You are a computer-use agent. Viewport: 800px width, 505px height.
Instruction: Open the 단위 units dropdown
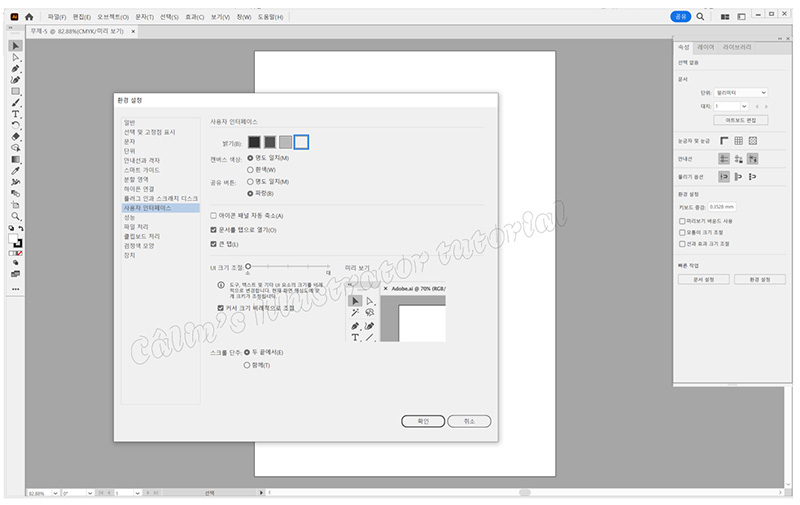click(x=741, y=93)
